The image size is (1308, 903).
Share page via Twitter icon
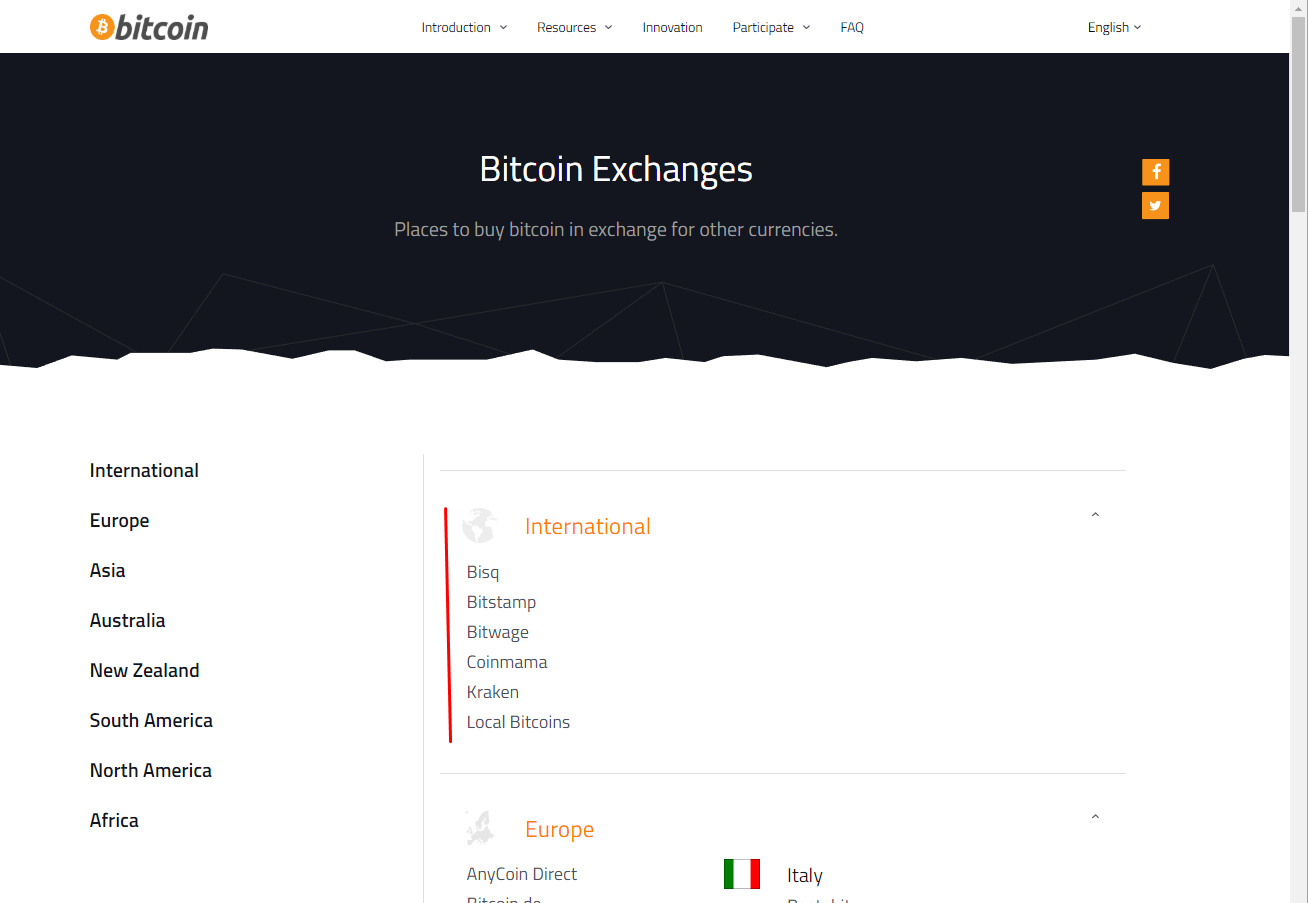tap(1155, 206)
